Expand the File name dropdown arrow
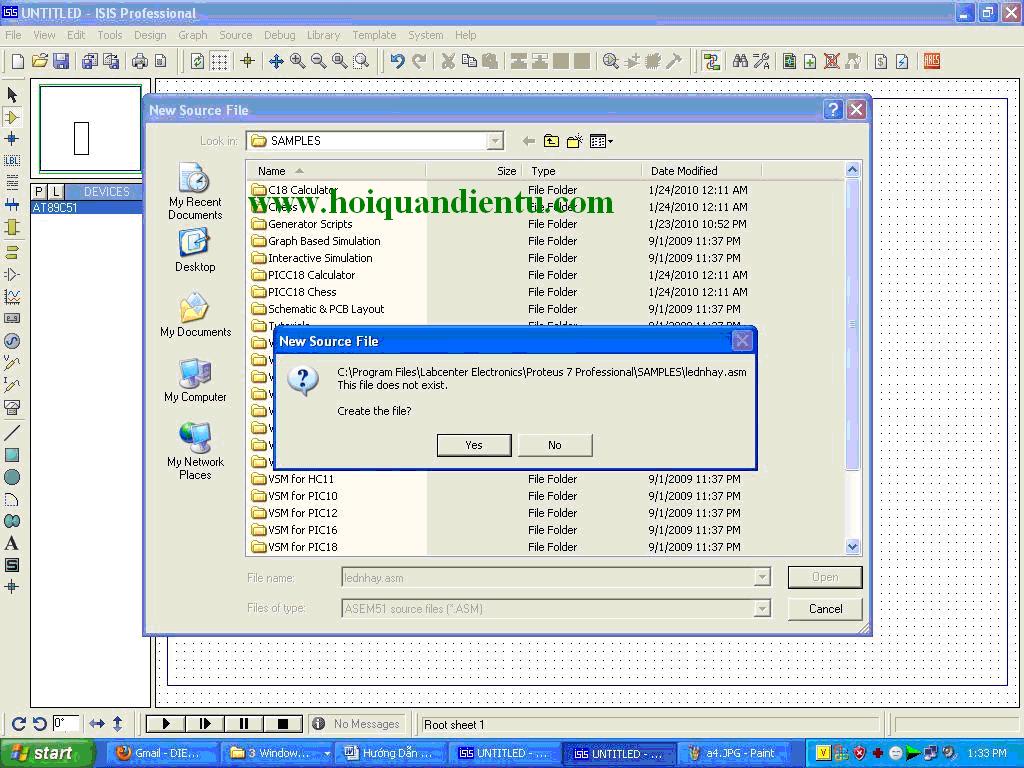This screenshot has height=768, width=1024. tap(761, 577)
